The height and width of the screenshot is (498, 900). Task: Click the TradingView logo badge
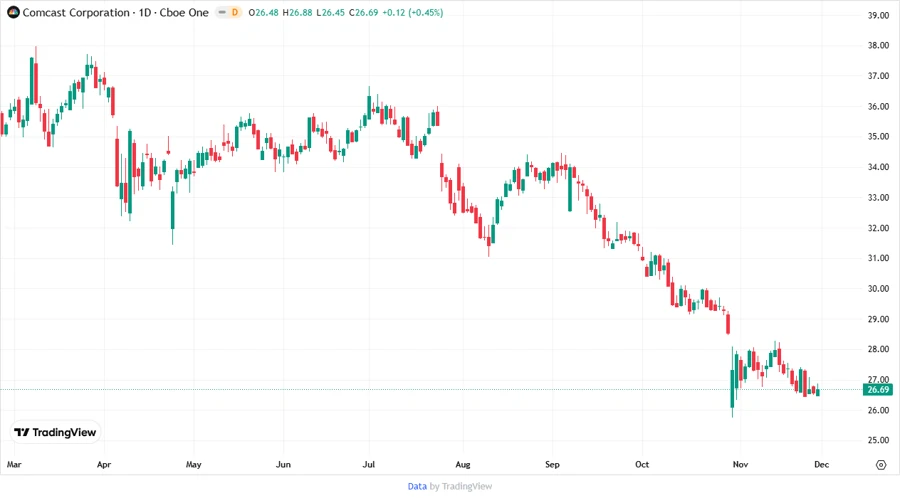[x=56, y=432]
